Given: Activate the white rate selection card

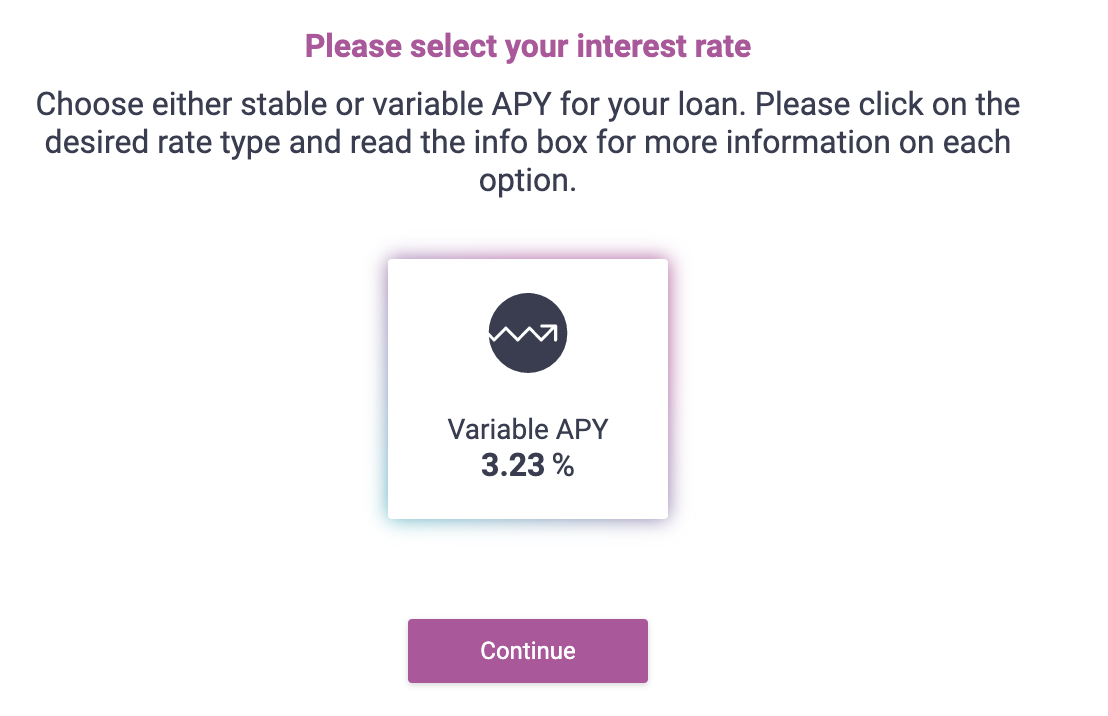Looking at the screenshot, I should pos(528,389).
